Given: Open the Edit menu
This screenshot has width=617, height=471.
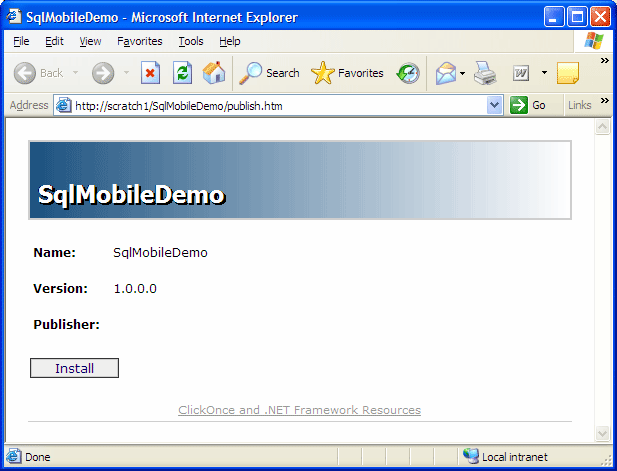Looking at the screenshot, I should (x=54, y=41).
